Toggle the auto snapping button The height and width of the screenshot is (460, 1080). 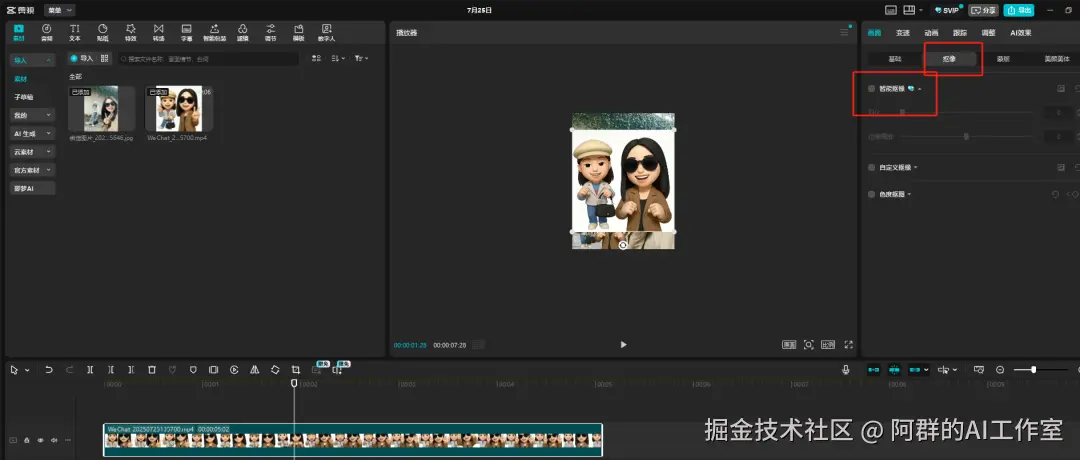click(894, 370)
